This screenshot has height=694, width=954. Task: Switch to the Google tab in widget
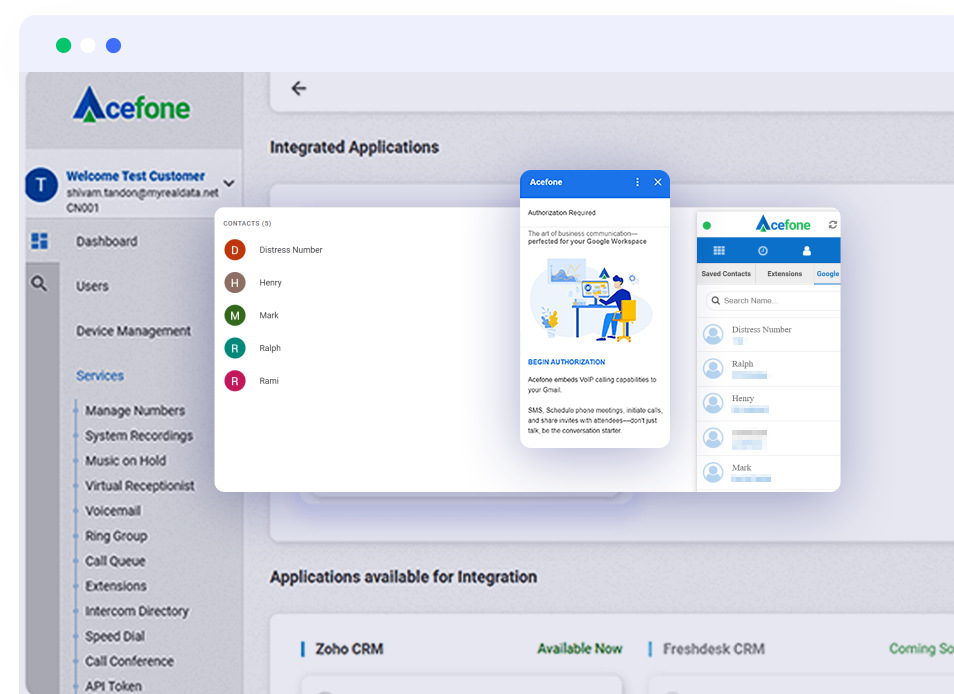tap(827, 274)
